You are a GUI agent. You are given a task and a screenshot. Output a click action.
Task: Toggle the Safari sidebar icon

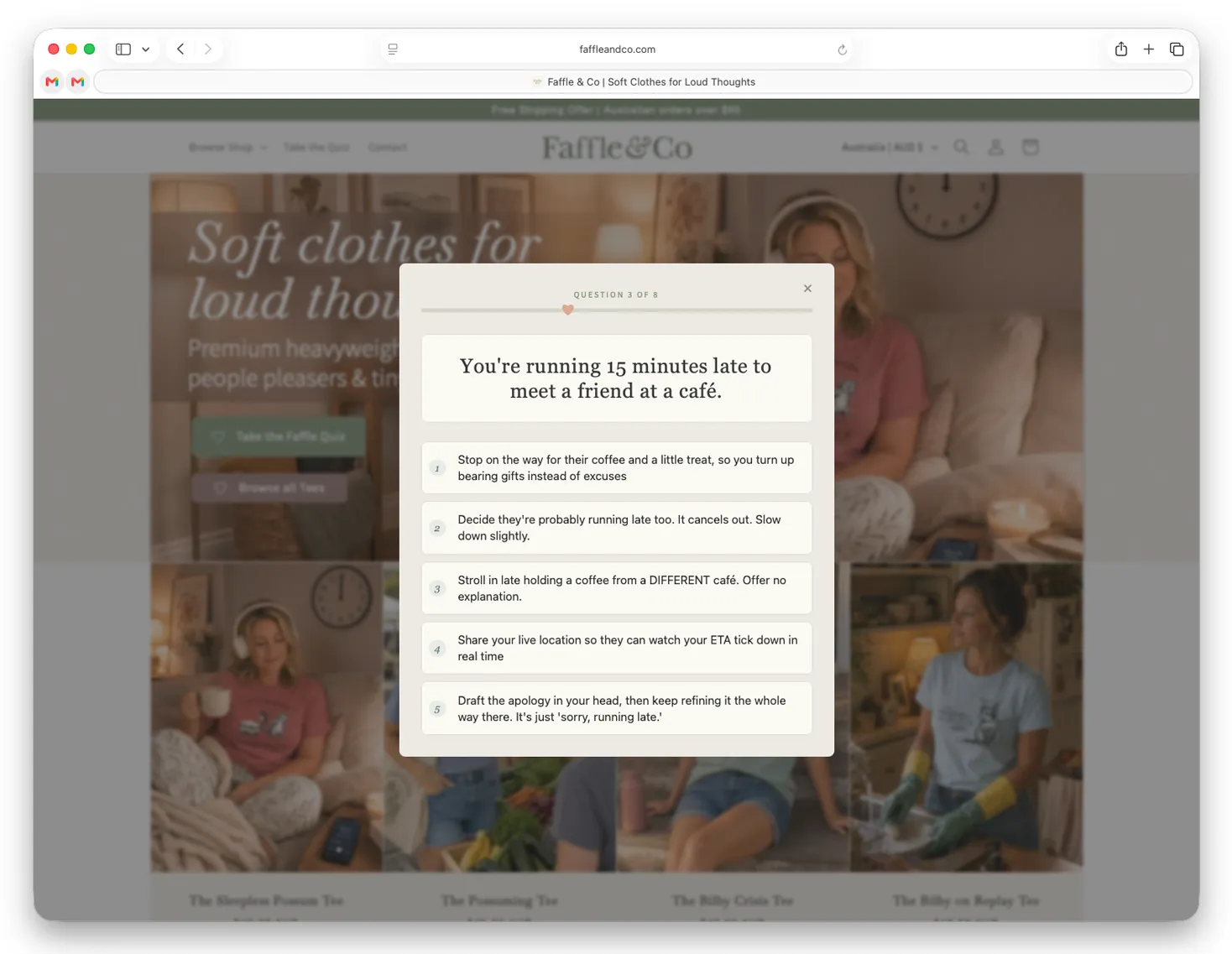123,50
